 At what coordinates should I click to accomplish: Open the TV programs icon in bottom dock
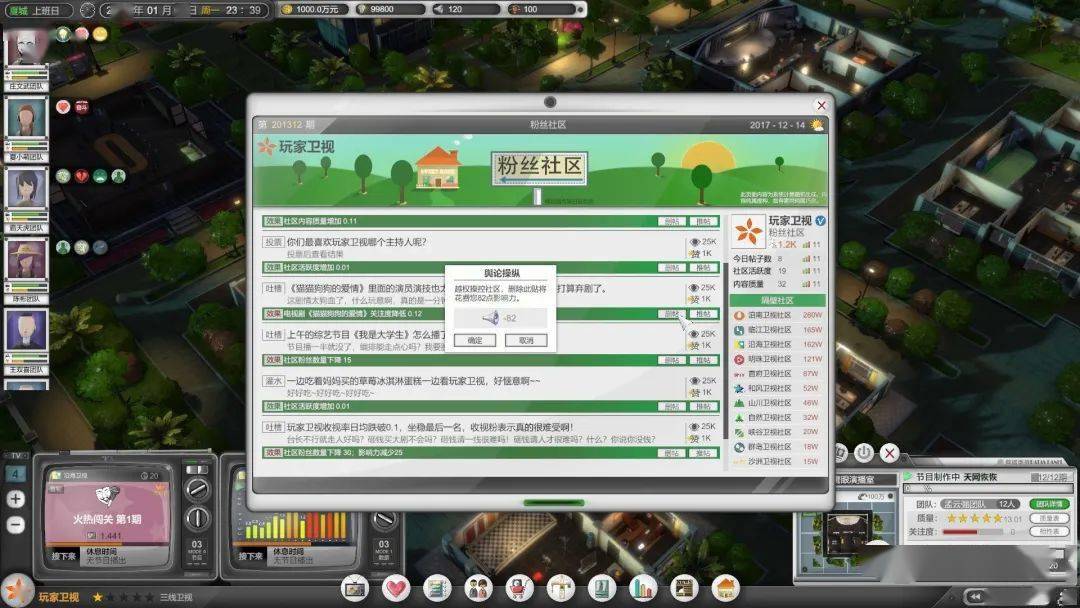pos(355,588)
